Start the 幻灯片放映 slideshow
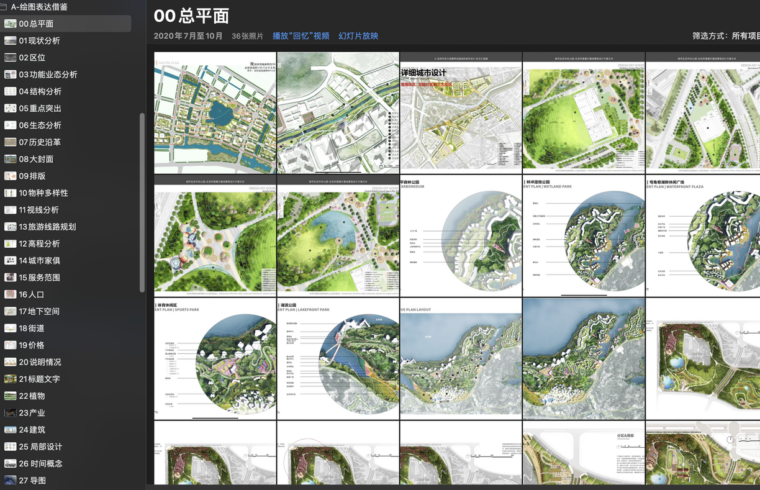 358,36
